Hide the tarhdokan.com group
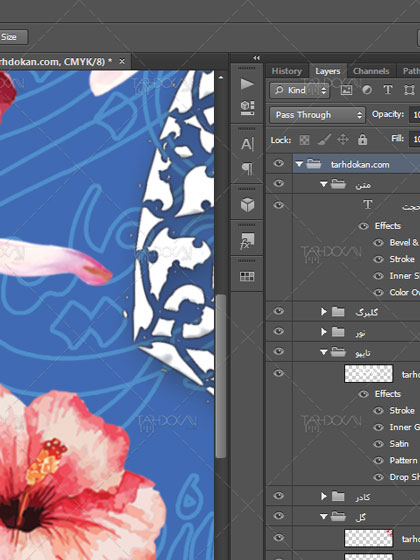Viewport: 420px width, 560px height. pyautogui.click(x=279, y=164)
